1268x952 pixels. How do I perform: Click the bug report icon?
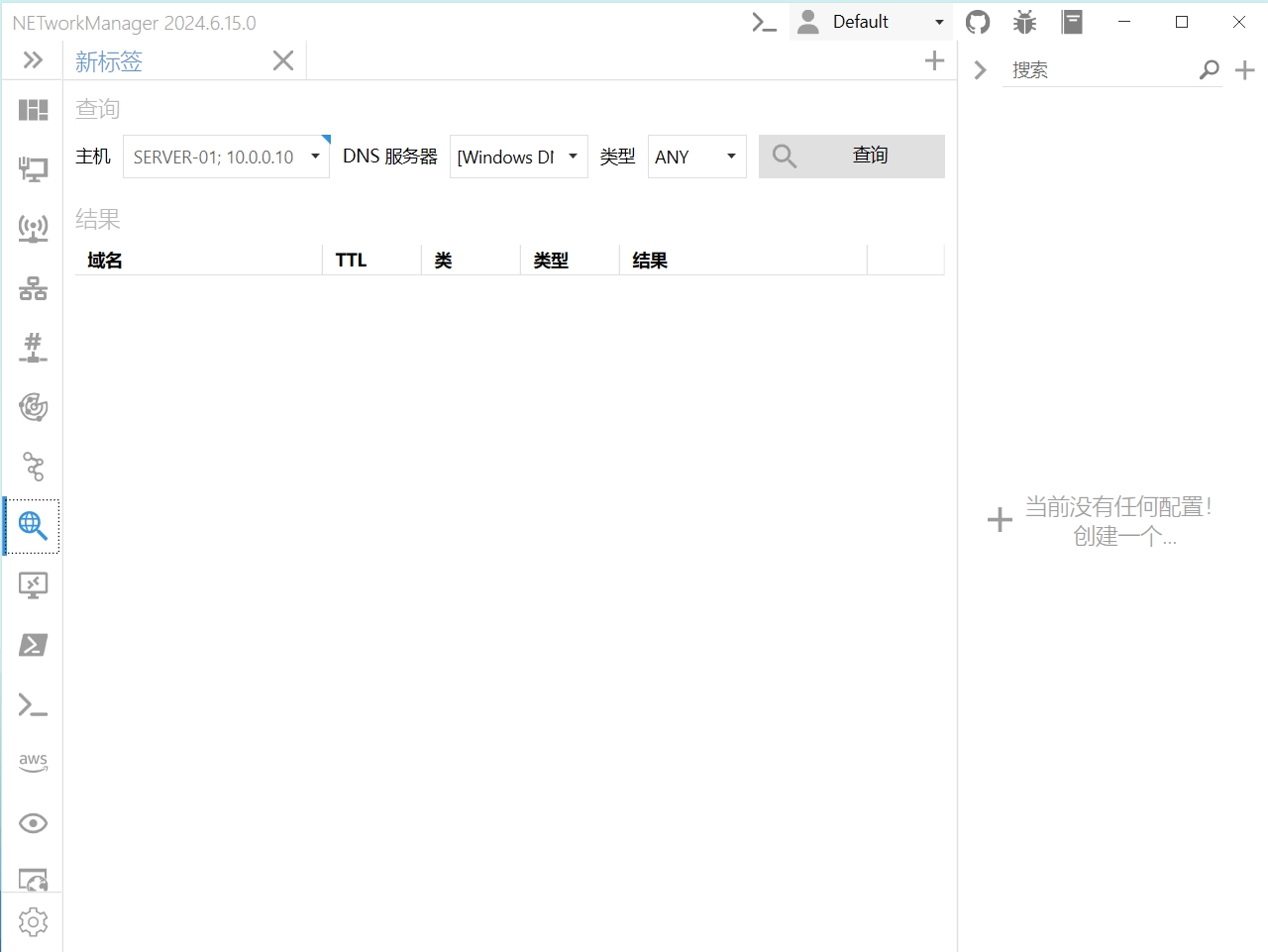(x=1025, y=22)
